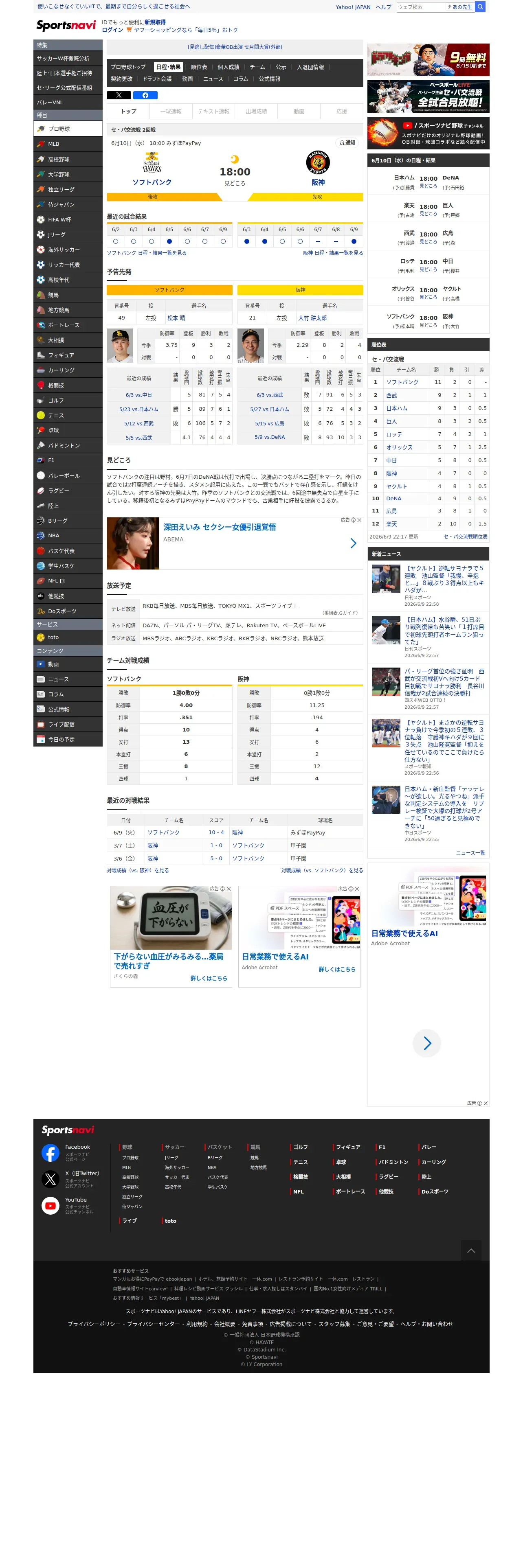Open the 10 - 4 score link

click(x=216, y=832)
